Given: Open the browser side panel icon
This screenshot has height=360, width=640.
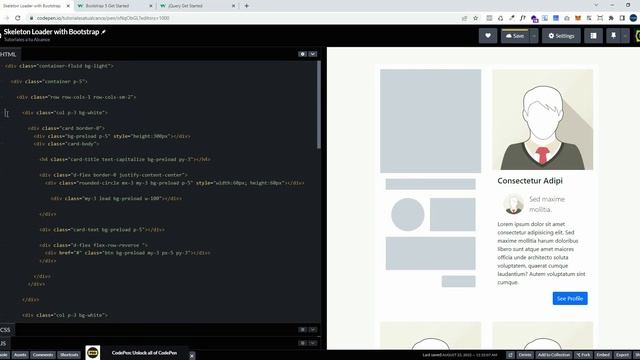Looking at the screenshot, I should point(622,18).
